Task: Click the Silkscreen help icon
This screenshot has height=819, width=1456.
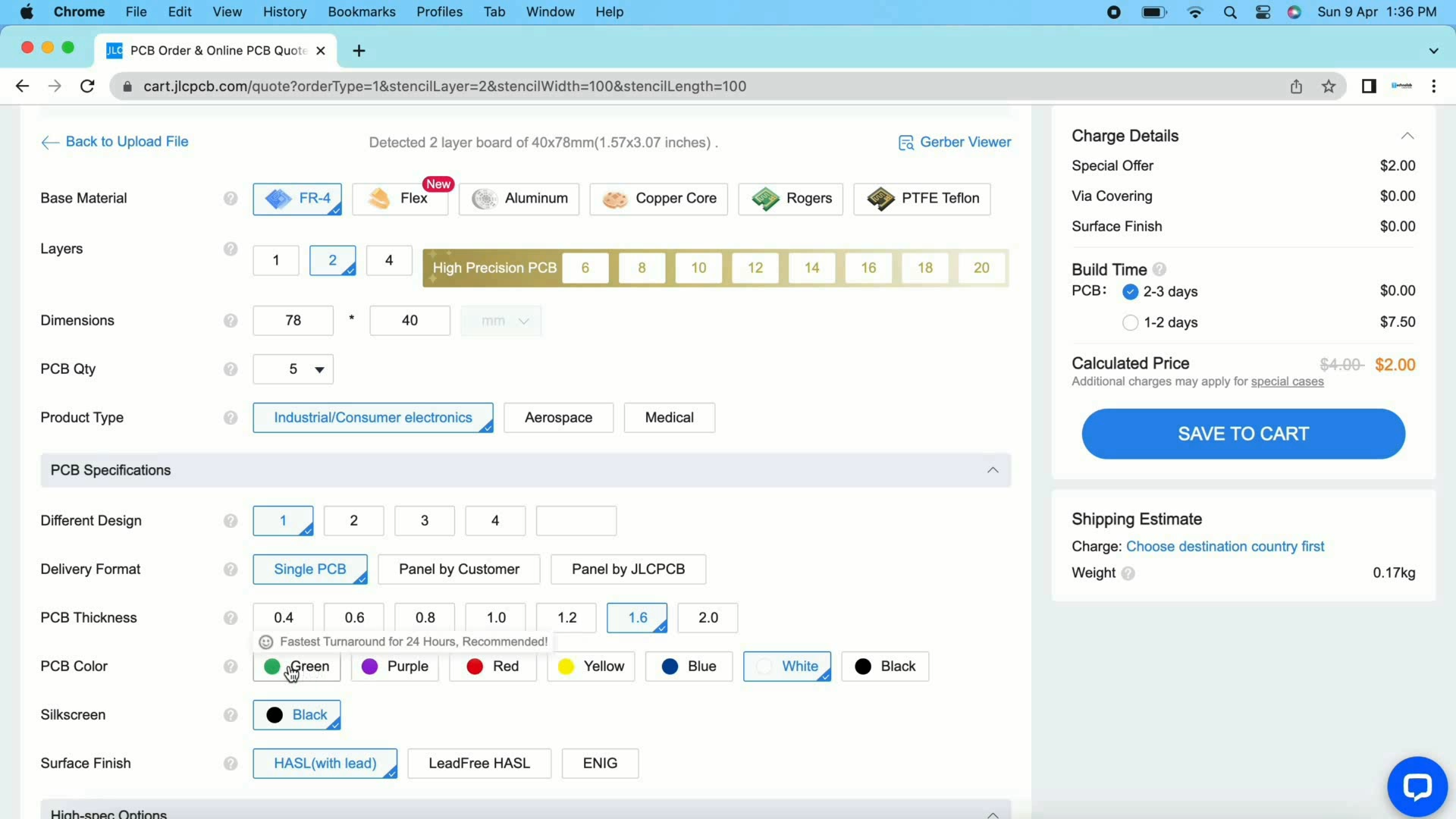Action: (x=231, y=715)
